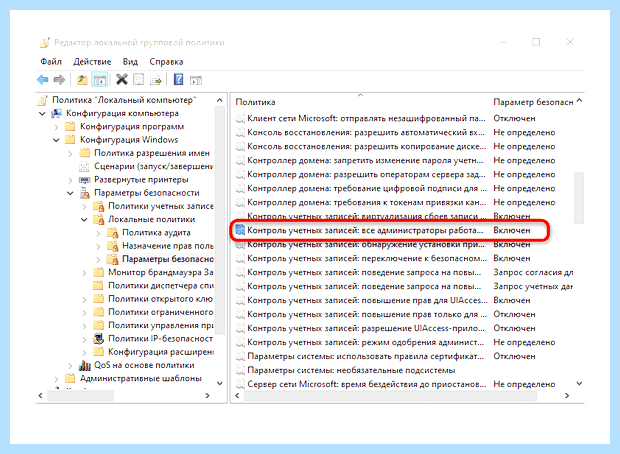620x454 pixels.
Task: Expand Политика разрешения имен in the tree
Action: pyautogui.click(x=70, y=153)
